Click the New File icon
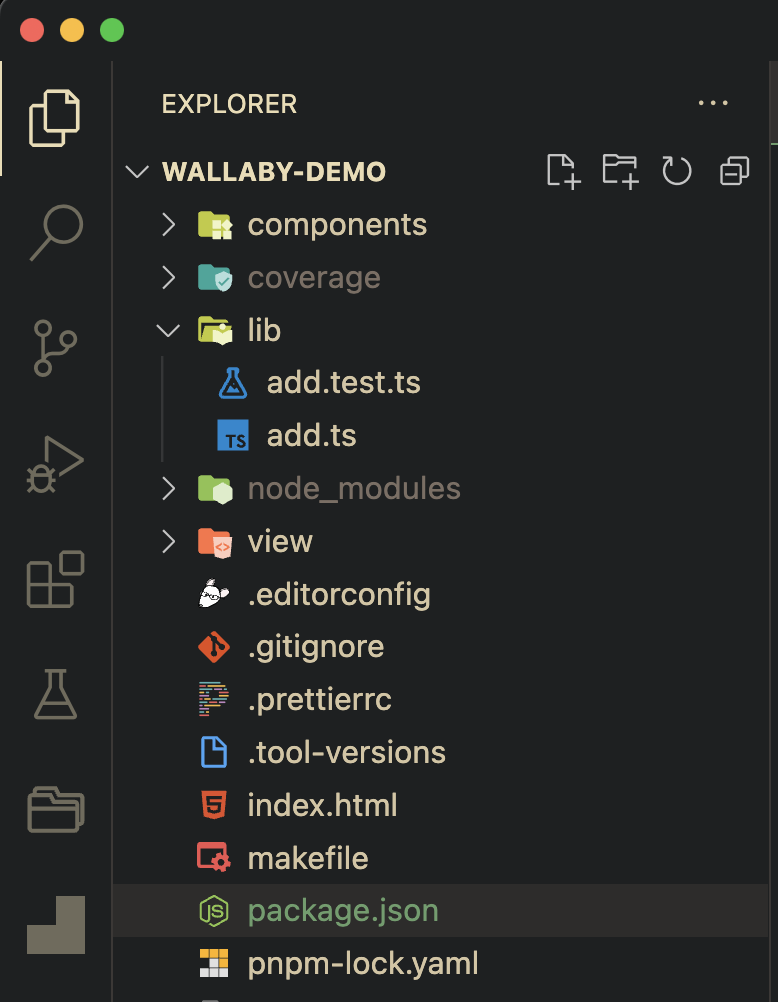Image resolution: width=778 pixels, height=1002 pixels. click(563, 171)
